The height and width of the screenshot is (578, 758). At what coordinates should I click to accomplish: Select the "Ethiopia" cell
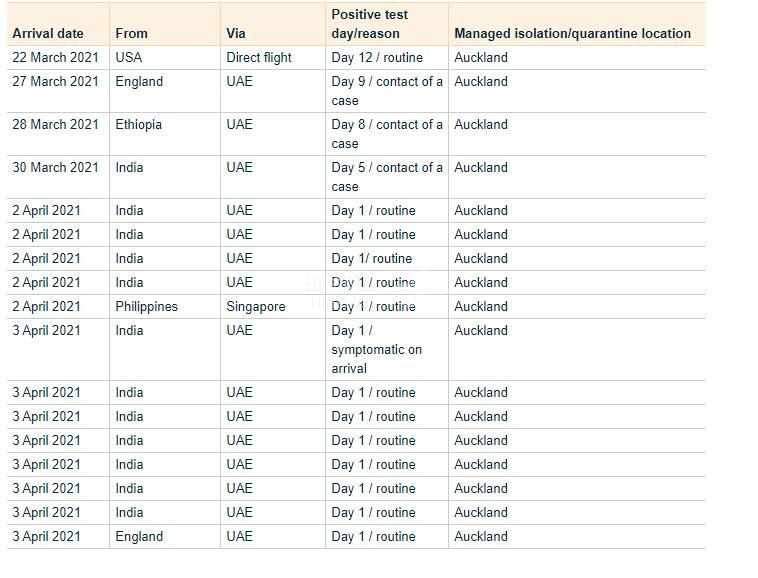(x=138, y=124)
